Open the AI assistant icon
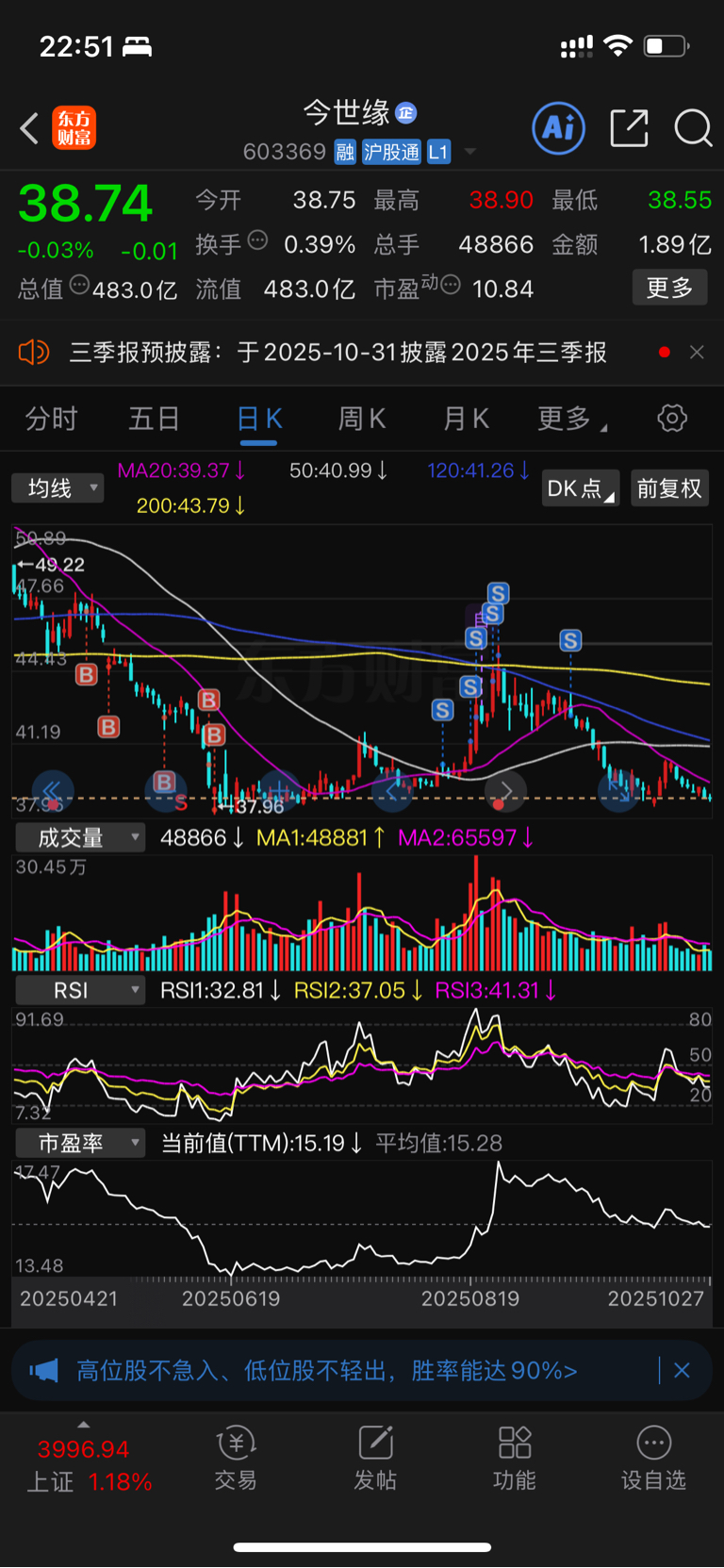Image resolution: width=724 pixels, height=1568 pixels. tap(559, 128)
